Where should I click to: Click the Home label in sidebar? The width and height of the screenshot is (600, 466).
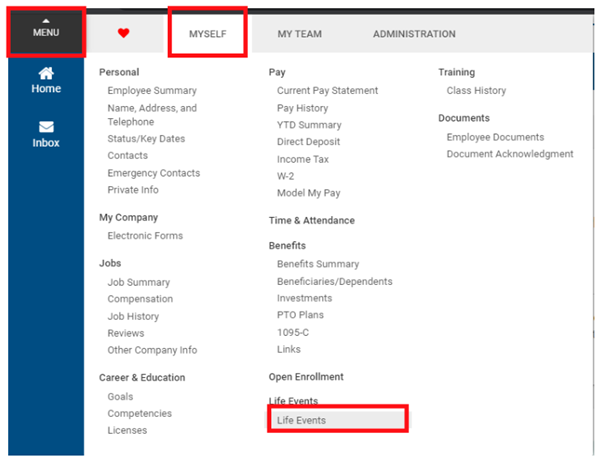(x=46, y=88)
